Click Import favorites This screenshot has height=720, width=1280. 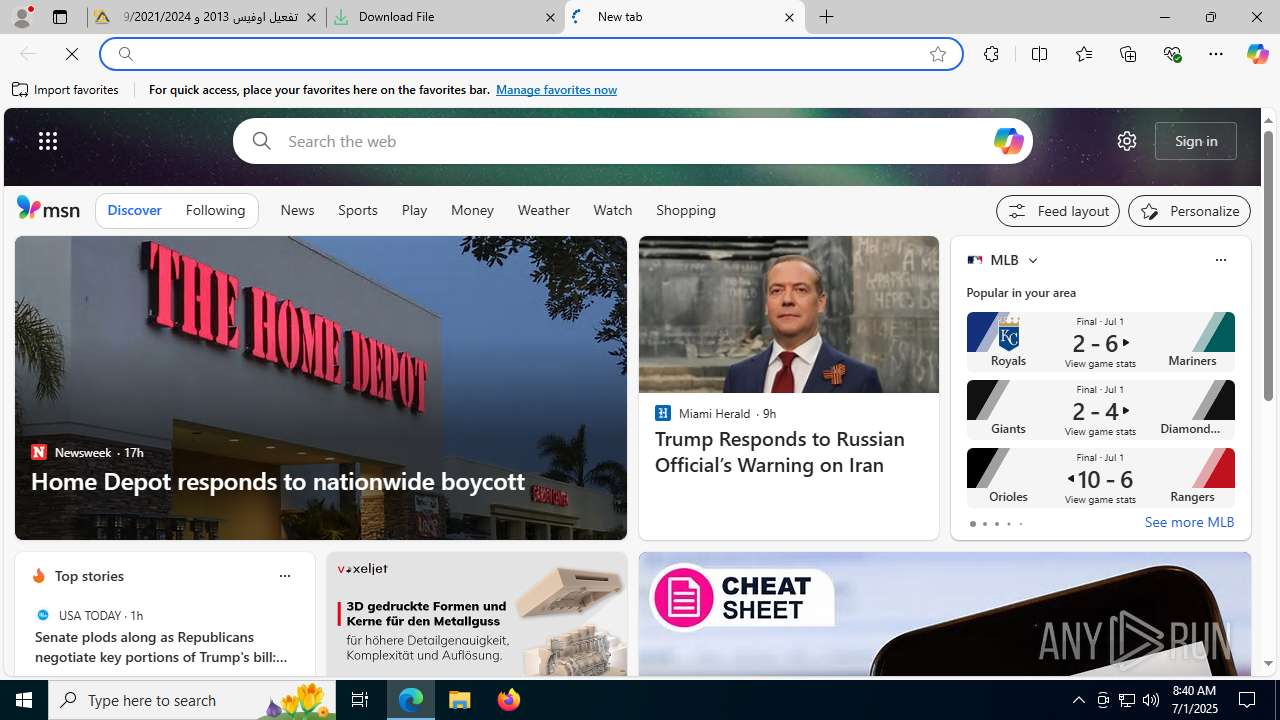(x=66, y=90)
